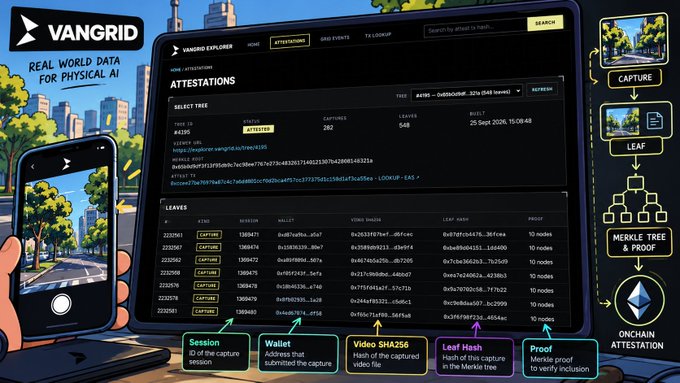Click the LOOKUP link after attest tx
This screenshot has width=680, height=383.
click(389, 178)
